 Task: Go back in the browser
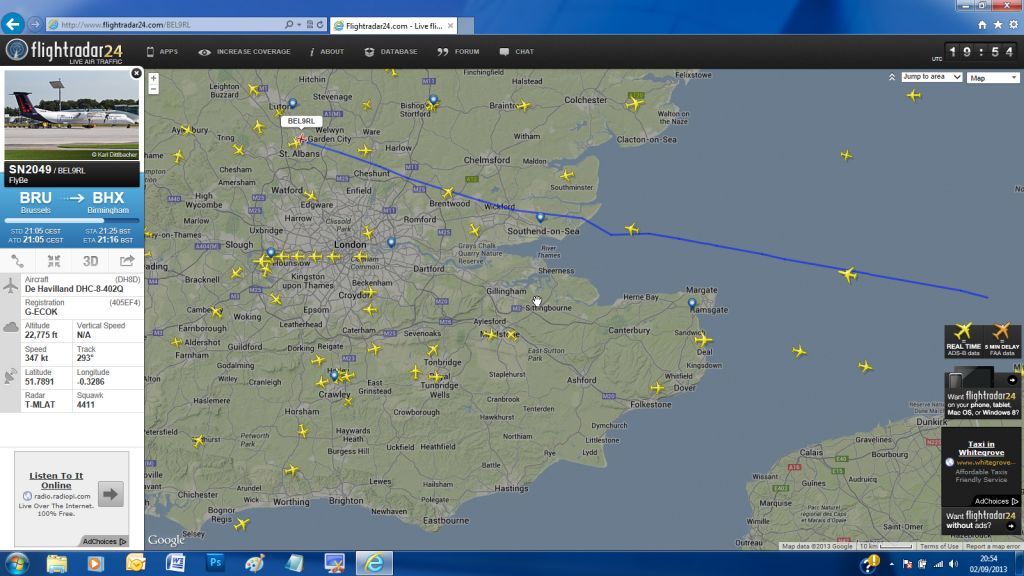tap(12, 24)
